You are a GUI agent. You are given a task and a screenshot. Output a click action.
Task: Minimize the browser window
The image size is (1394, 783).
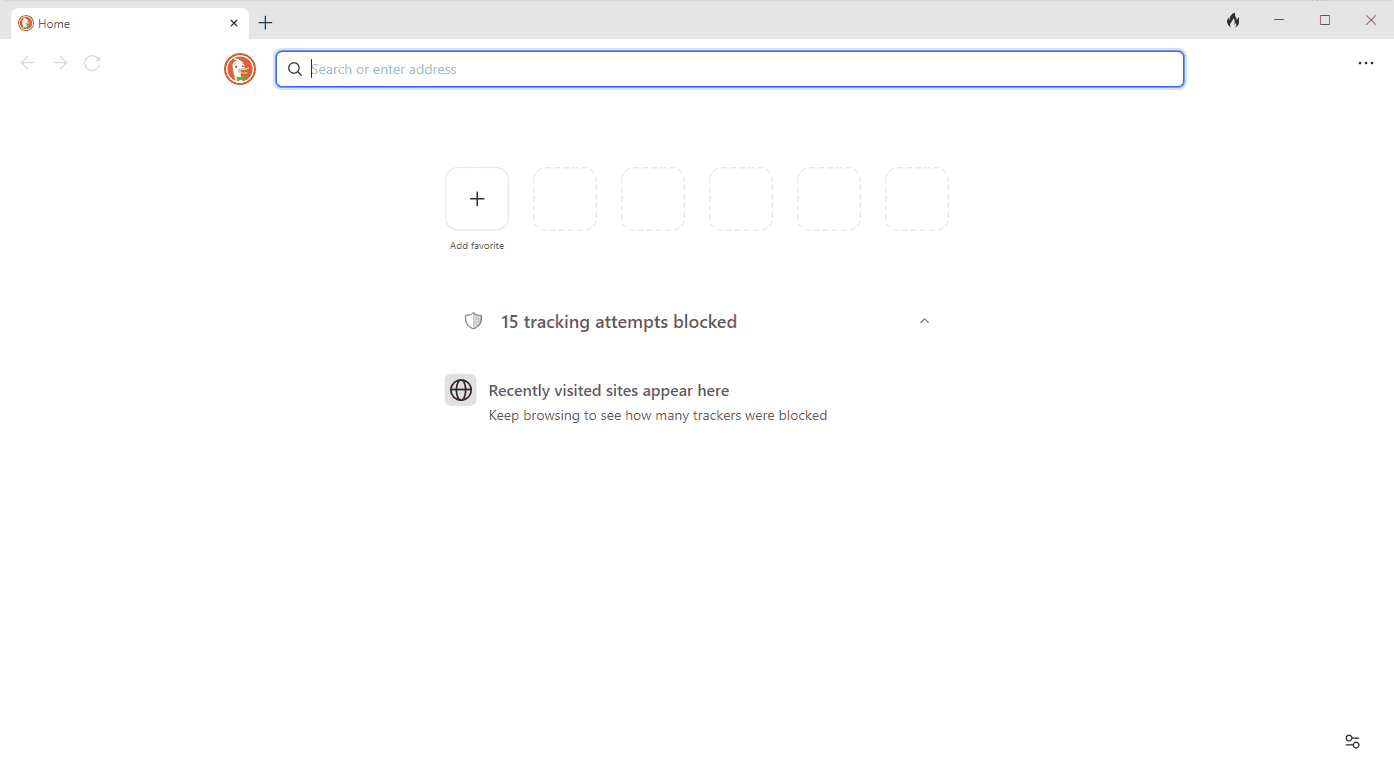pos(1279,20)
